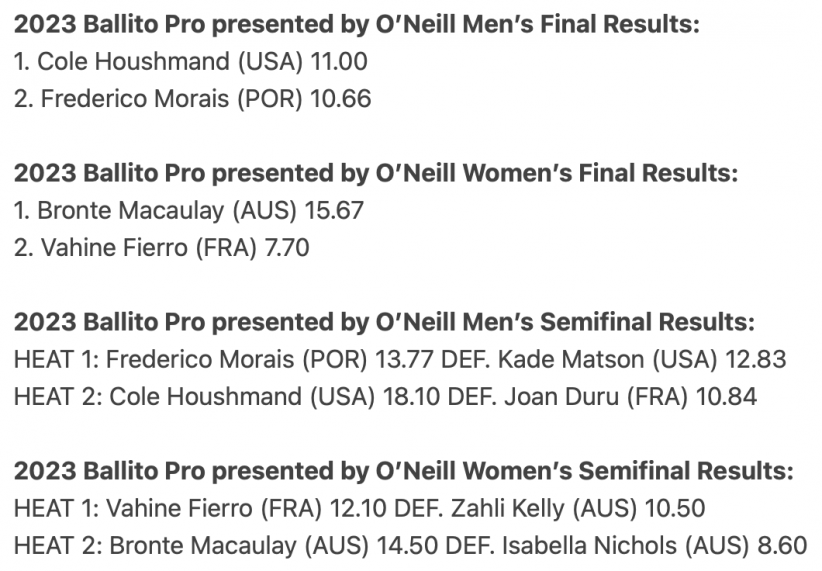This screenshot has height=571, width=822.
Task: Click the Men's Semifinal Results heading
Action: 384,322
